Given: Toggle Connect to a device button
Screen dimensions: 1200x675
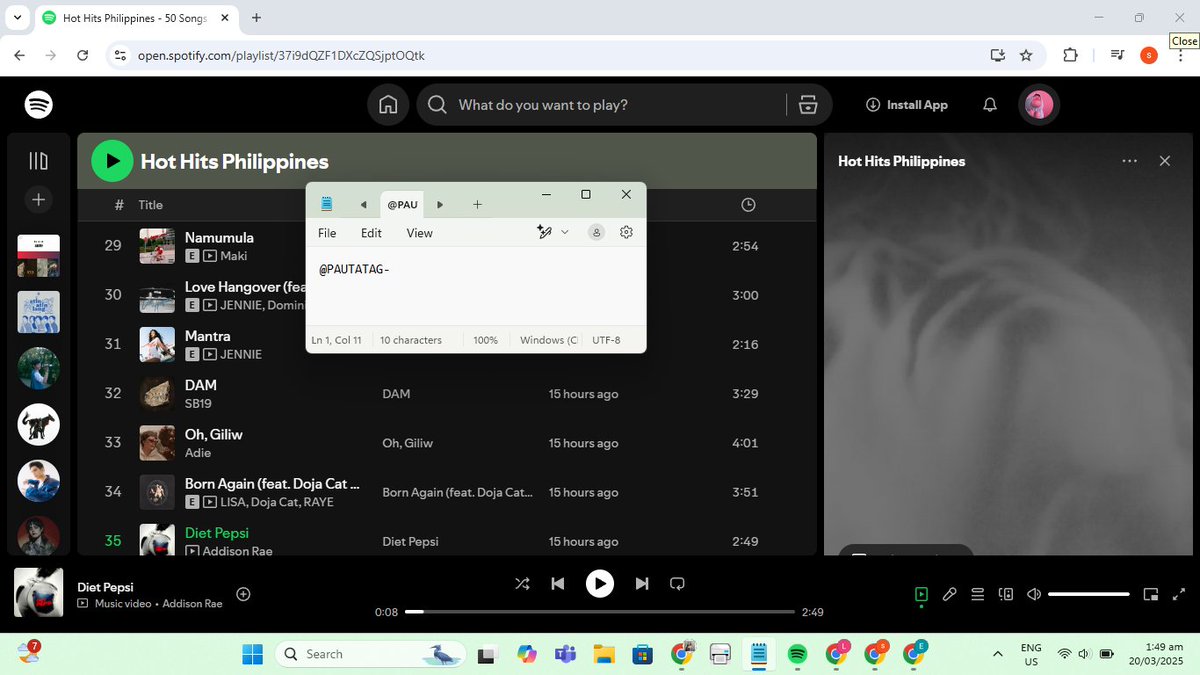Looking at the screenshot, I should [x=1006, y=594].
